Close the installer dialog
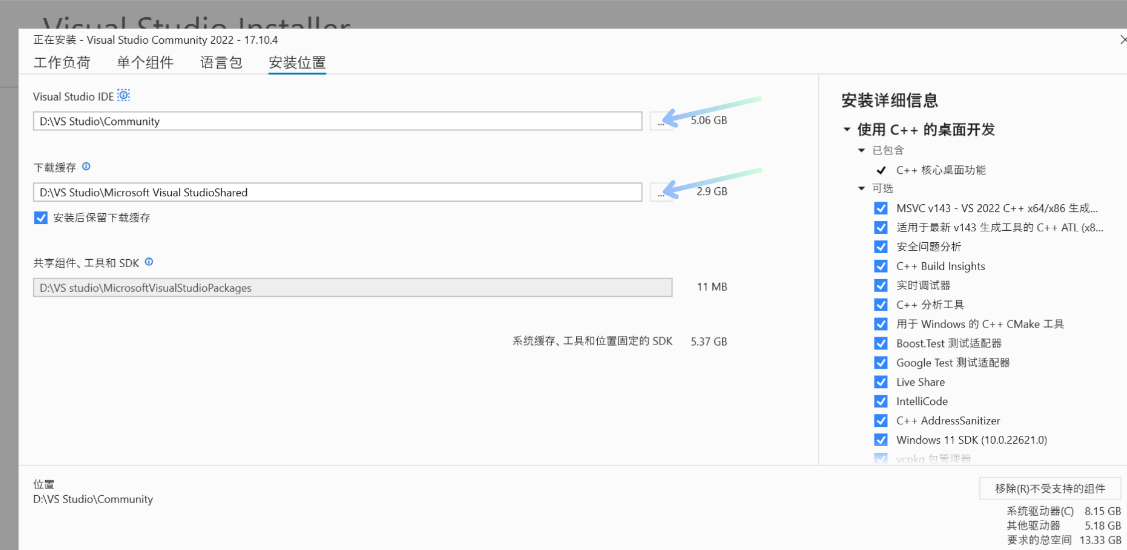The width and height of the screenshot is (1127, 550). (x=1123, y=40)
